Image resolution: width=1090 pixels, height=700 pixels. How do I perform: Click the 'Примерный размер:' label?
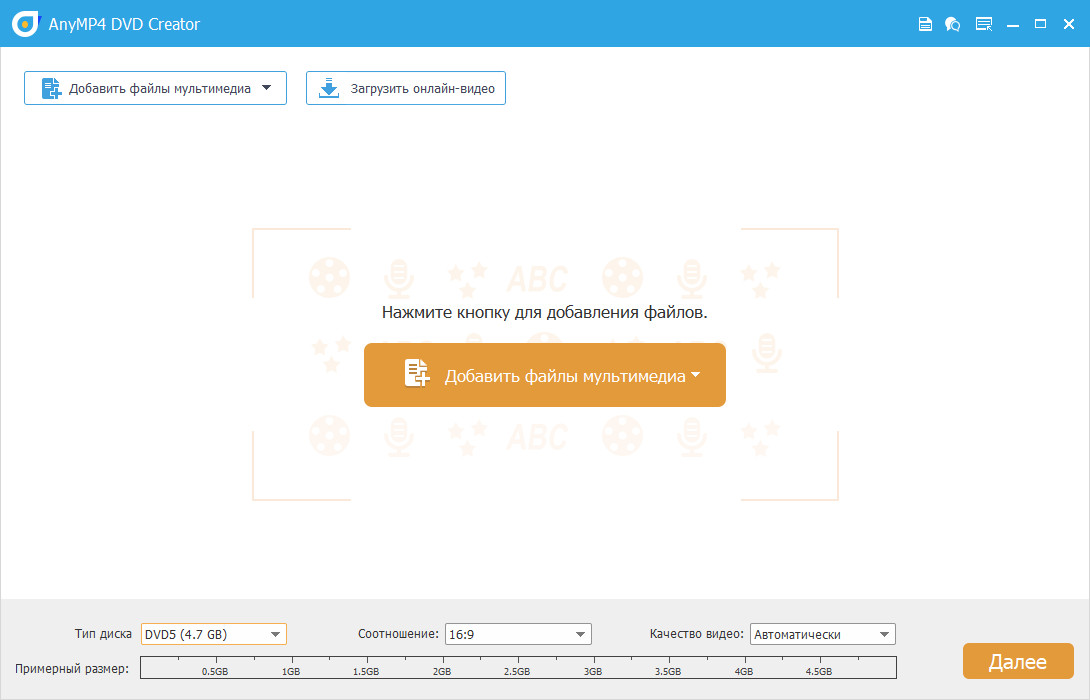(x=72, y=669)
